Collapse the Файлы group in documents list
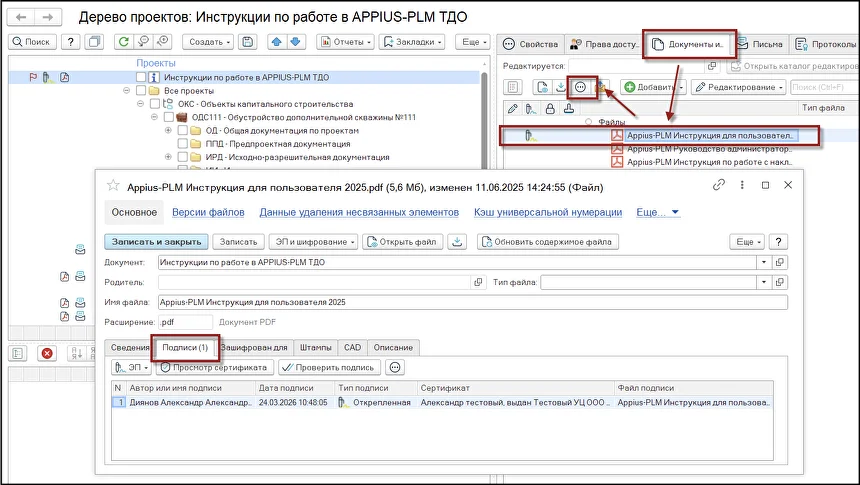860x485 pixels. click(589, 122)
